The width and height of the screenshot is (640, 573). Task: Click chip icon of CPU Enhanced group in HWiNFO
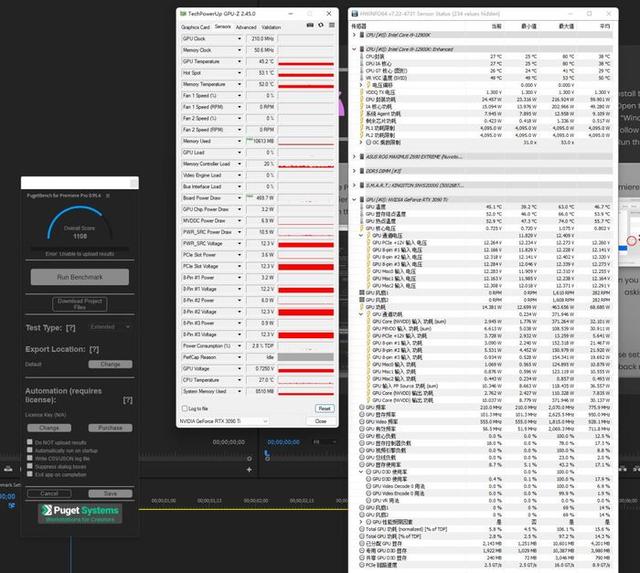pos(362,49)
